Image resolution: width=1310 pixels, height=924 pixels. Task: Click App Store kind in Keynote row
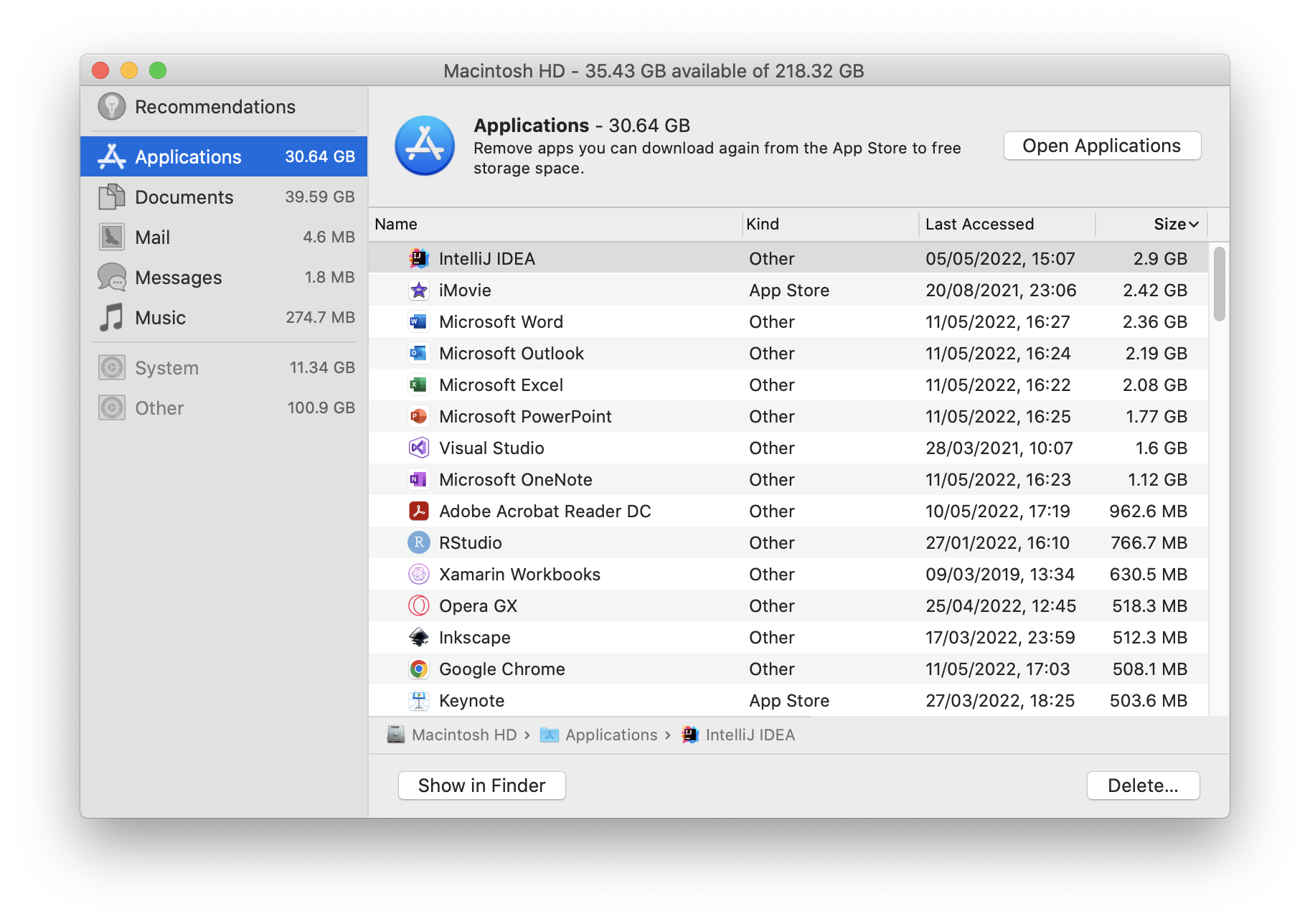(789, 700)
